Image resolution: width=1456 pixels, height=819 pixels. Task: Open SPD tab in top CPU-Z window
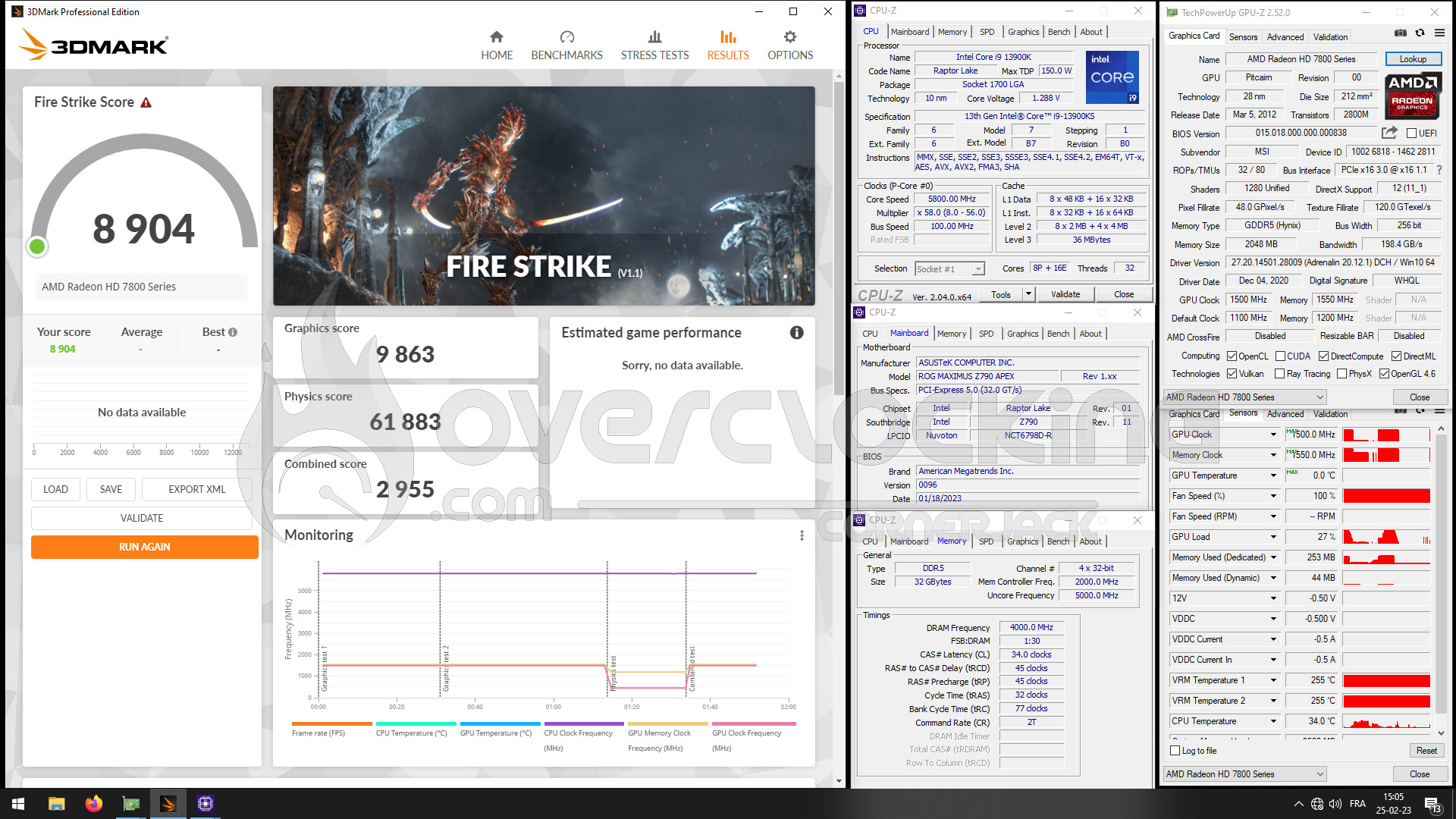click(987, 32)
